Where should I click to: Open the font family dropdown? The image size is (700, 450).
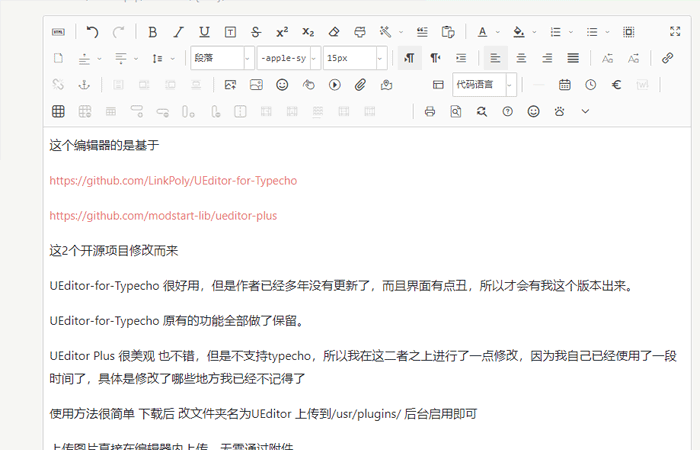[288, 58]
